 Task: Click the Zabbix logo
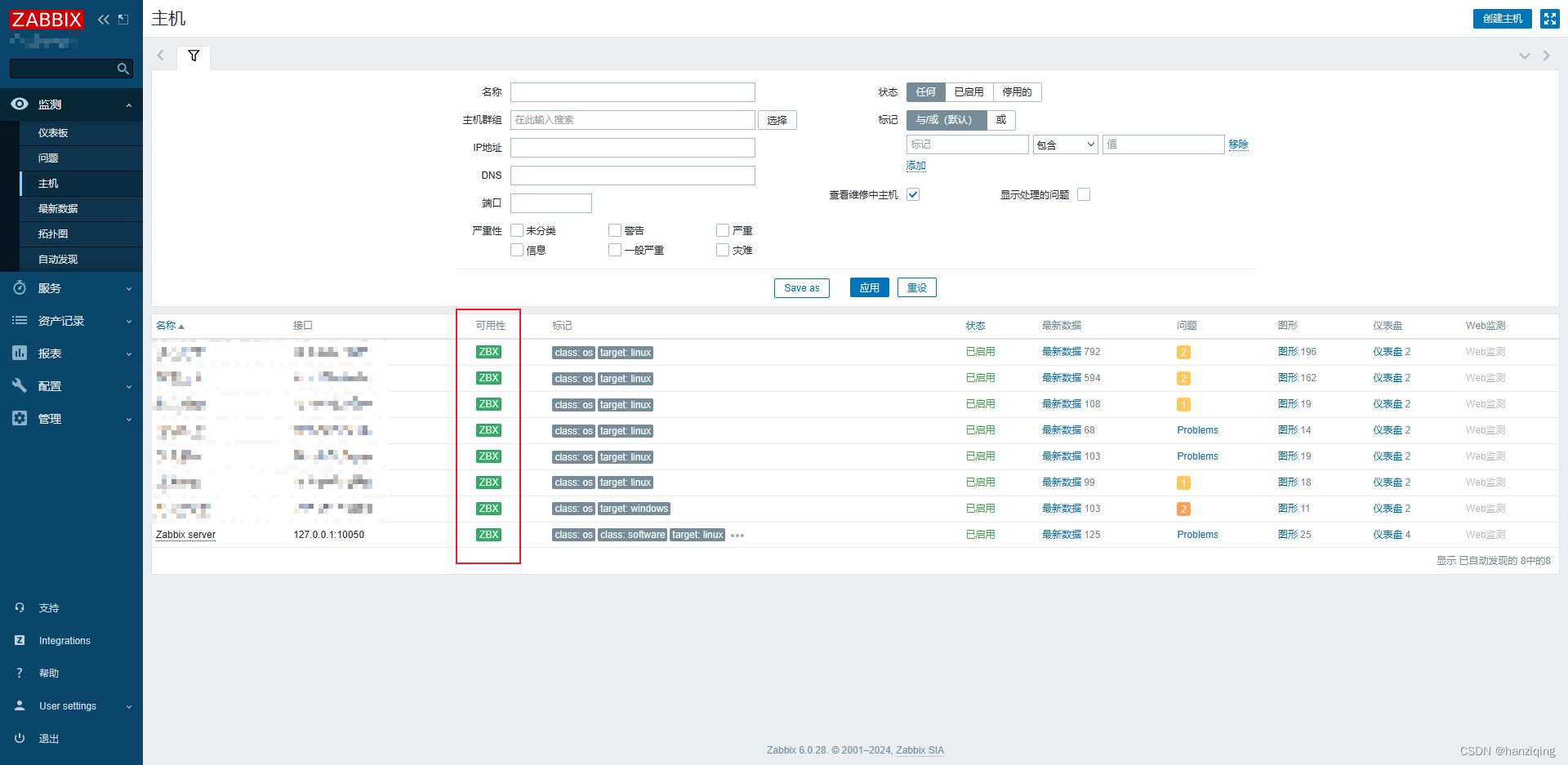pyautogui.click(x=47, y=20)
